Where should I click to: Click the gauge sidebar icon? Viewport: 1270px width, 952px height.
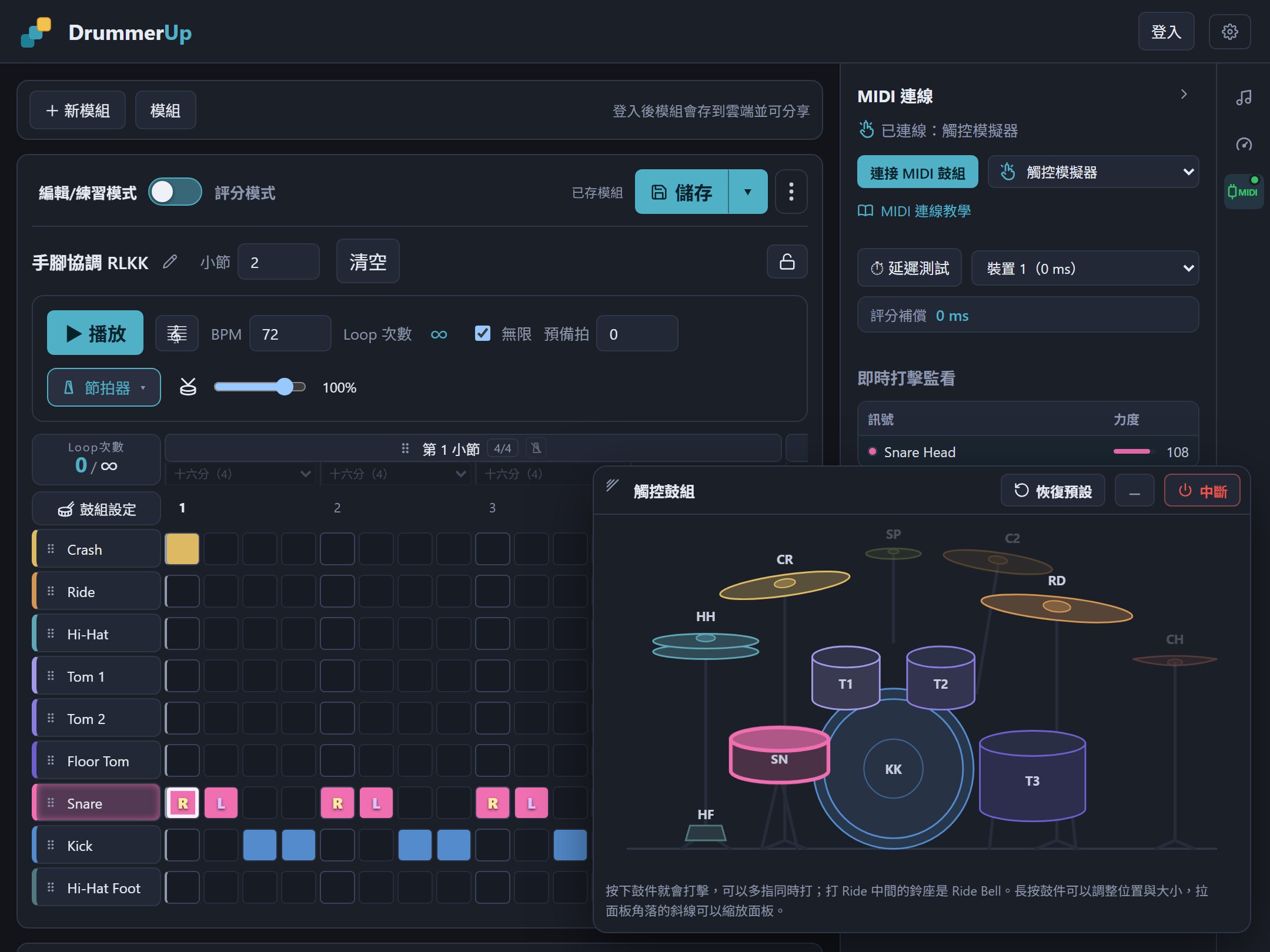[x=1243, y=144]
